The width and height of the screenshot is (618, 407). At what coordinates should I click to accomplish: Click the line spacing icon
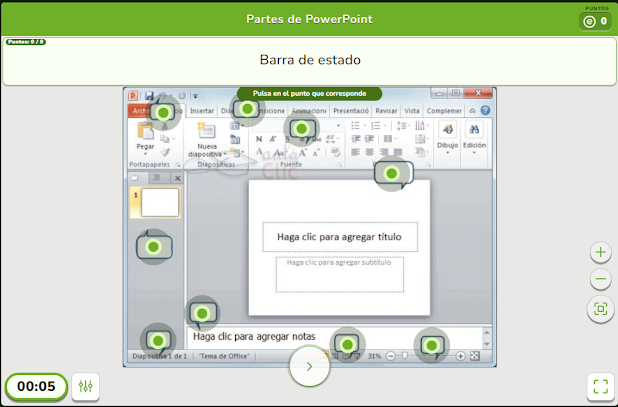click(402, 126)
